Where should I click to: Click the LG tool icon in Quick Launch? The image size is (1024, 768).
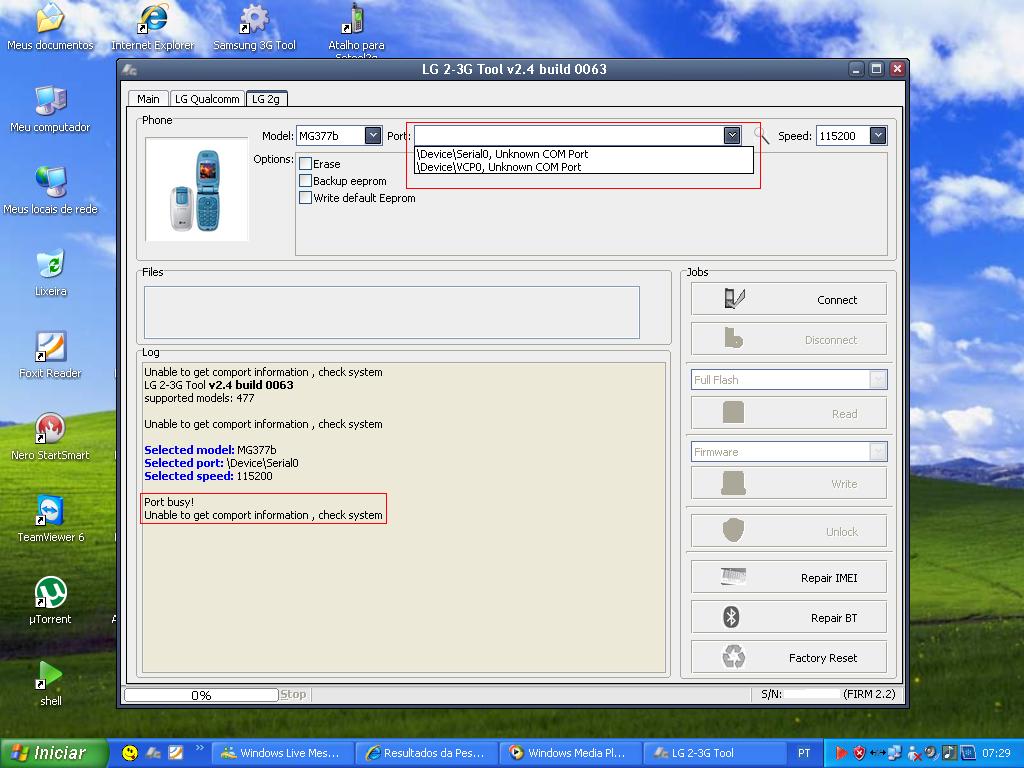coord(153,753)
